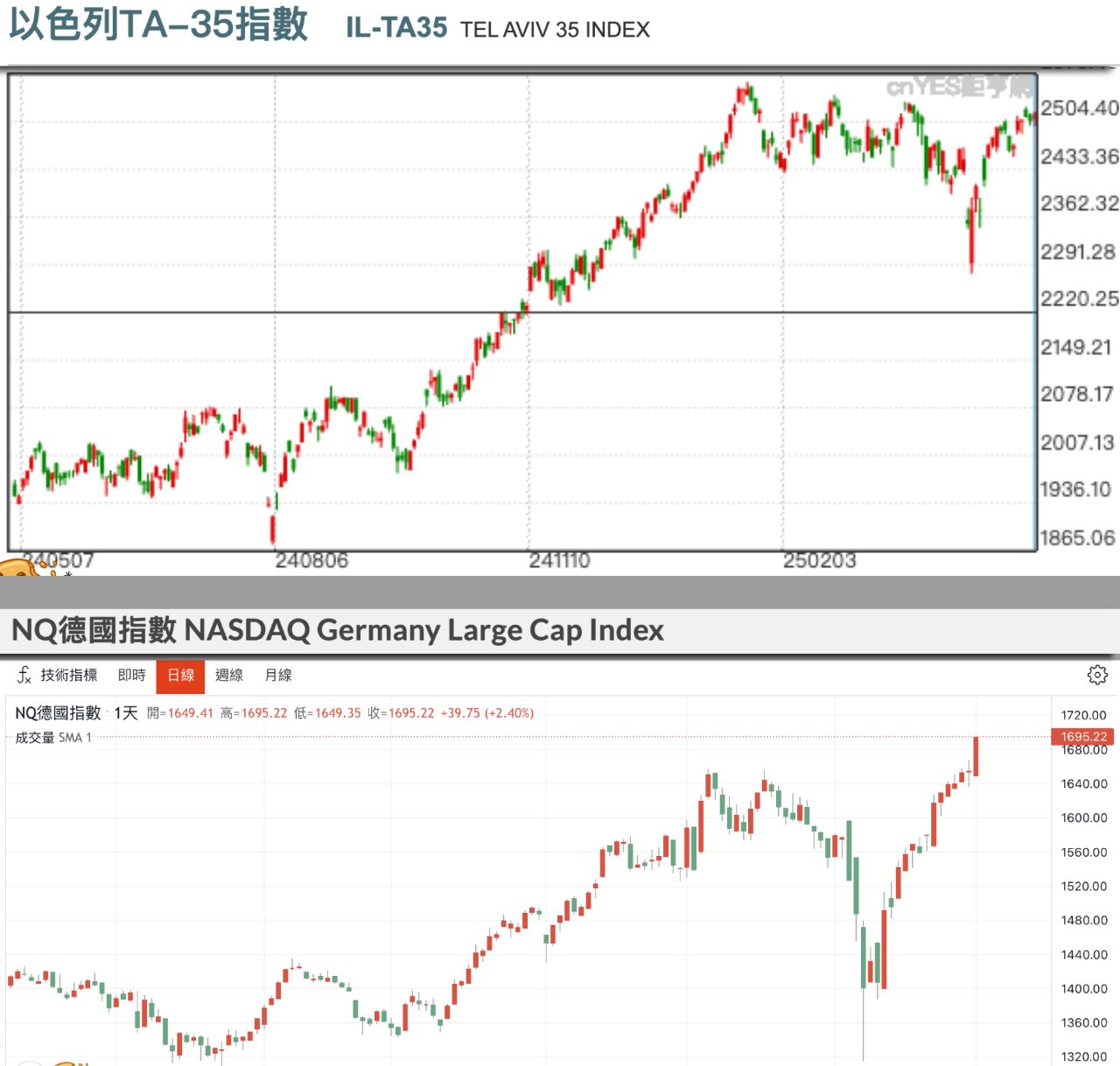Click the 241110 date label
The height and width of the screenshot is (1066, 1120).
[x=559, y=561]
